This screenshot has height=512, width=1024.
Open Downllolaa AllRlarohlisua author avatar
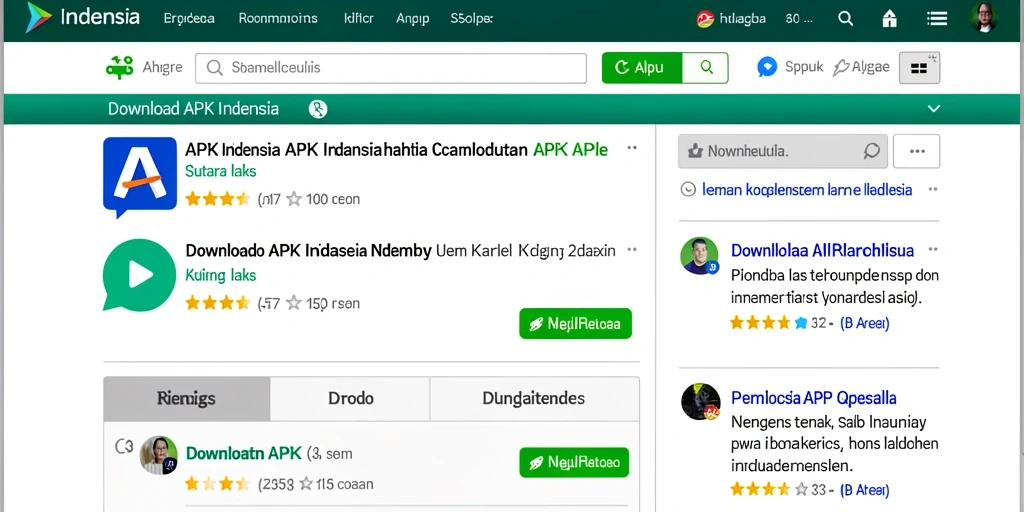tap(699, 255)
